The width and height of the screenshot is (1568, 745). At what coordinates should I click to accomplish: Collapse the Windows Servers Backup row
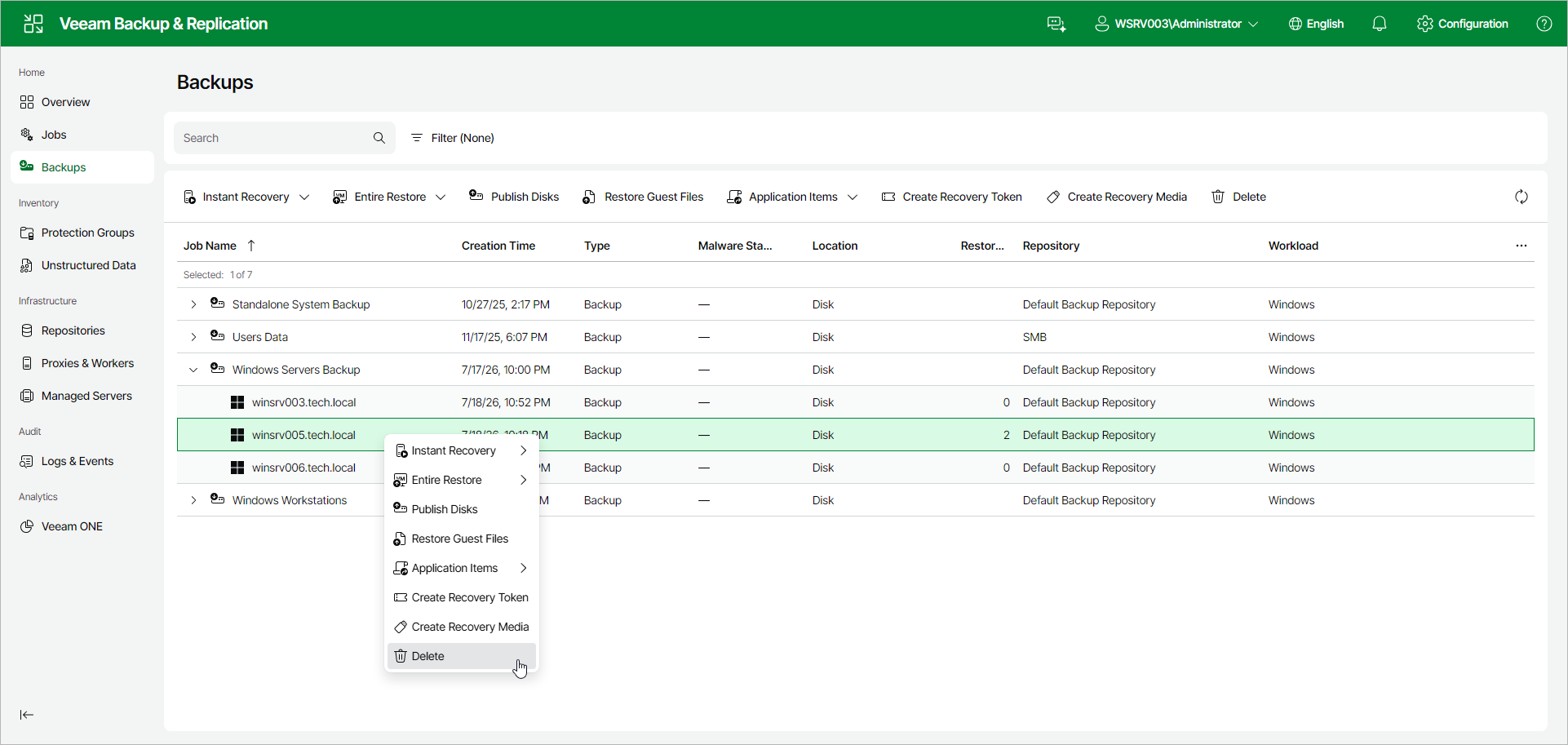tap(193, 370)
